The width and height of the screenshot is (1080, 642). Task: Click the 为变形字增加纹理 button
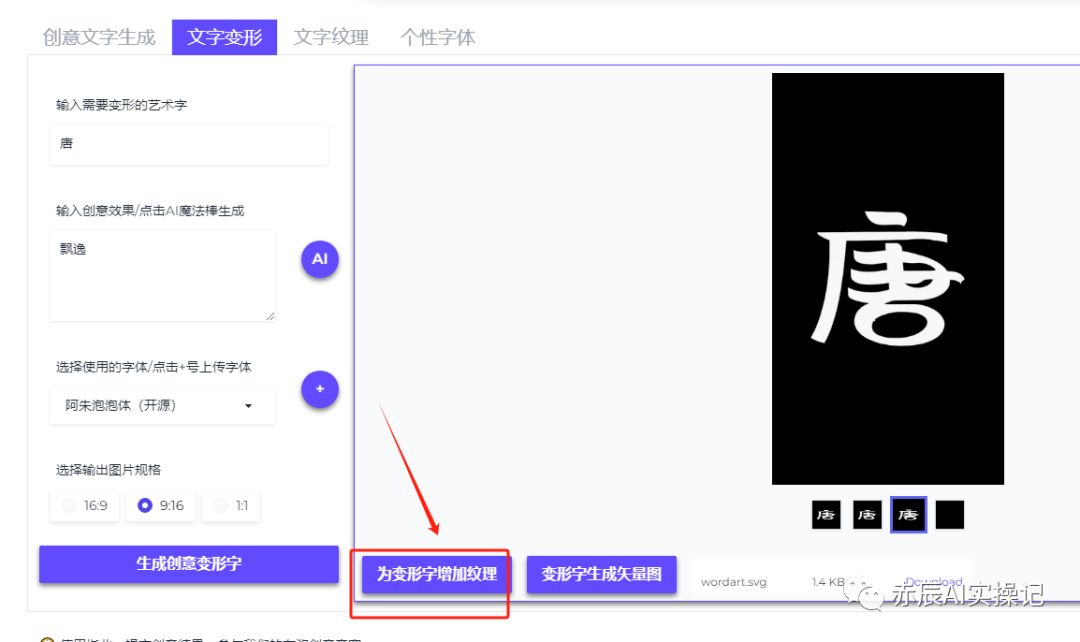(x=437, y=574)
